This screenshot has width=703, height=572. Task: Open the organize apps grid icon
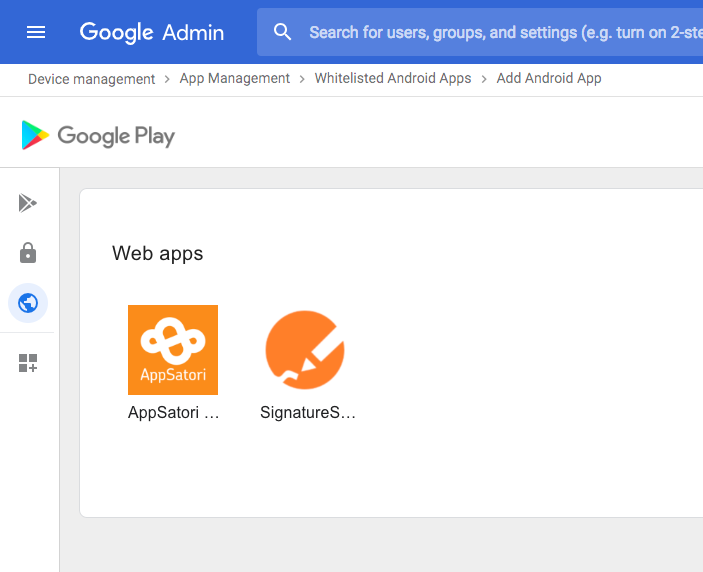tap(28, 363)
